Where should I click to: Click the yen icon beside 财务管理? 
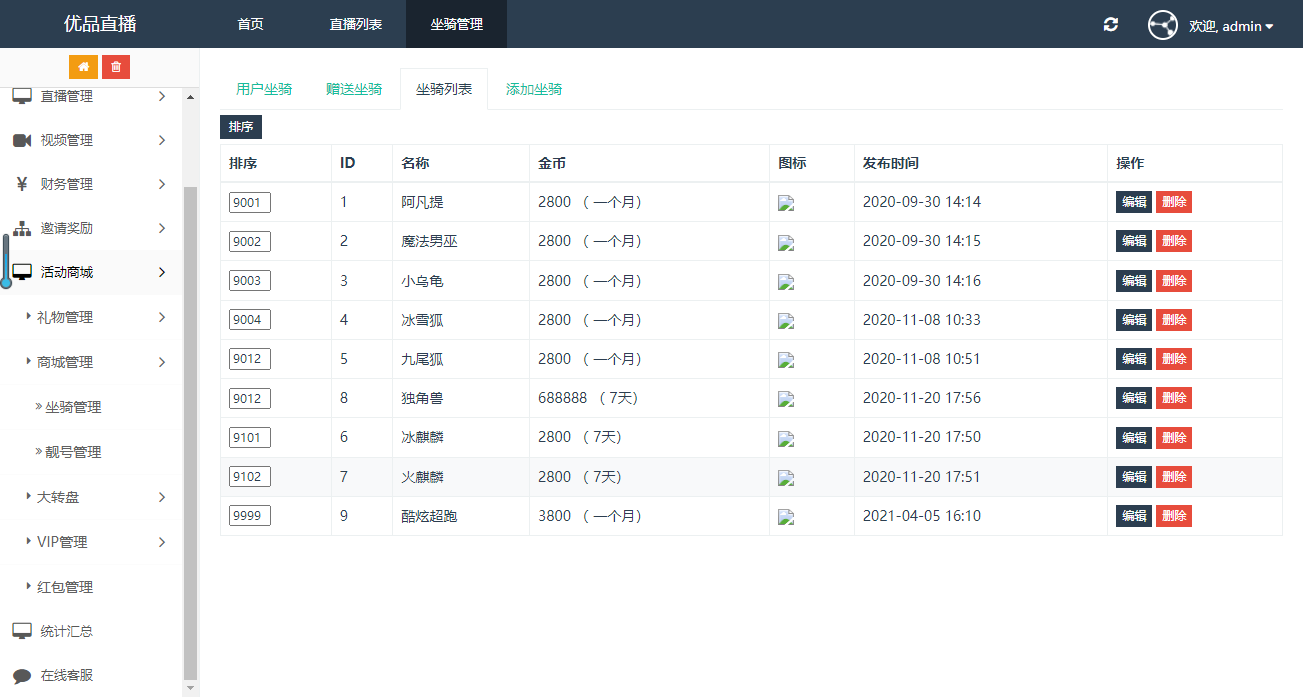click(22, 184)
